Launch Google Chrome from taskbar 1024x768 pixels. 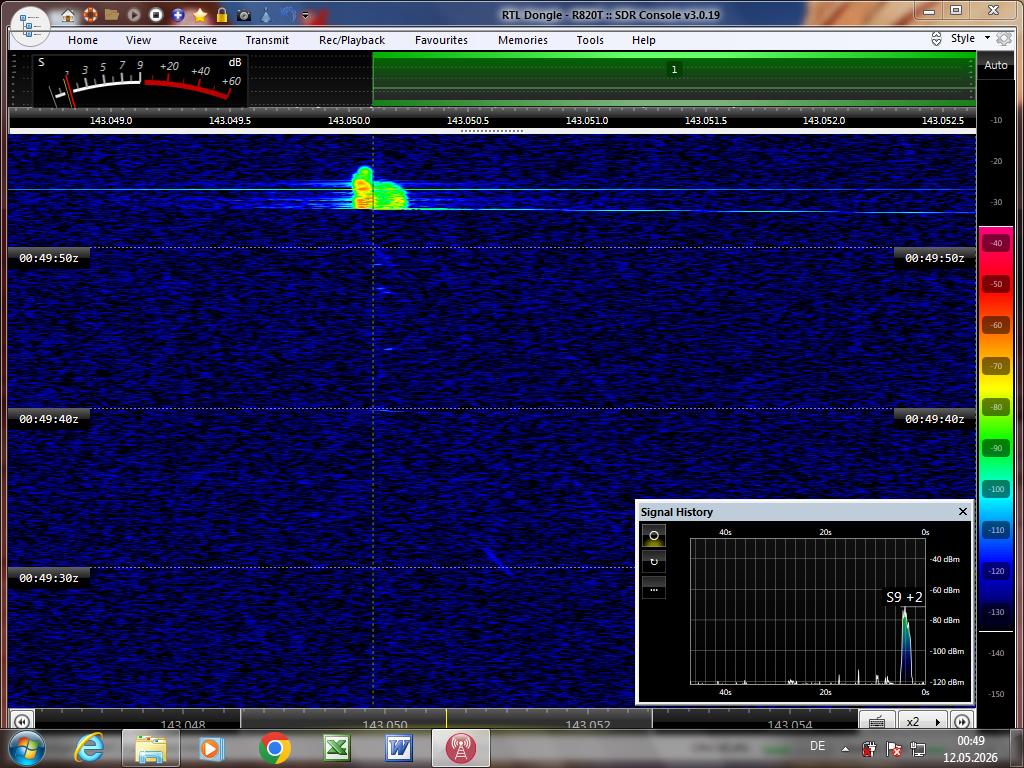(274, 748)
